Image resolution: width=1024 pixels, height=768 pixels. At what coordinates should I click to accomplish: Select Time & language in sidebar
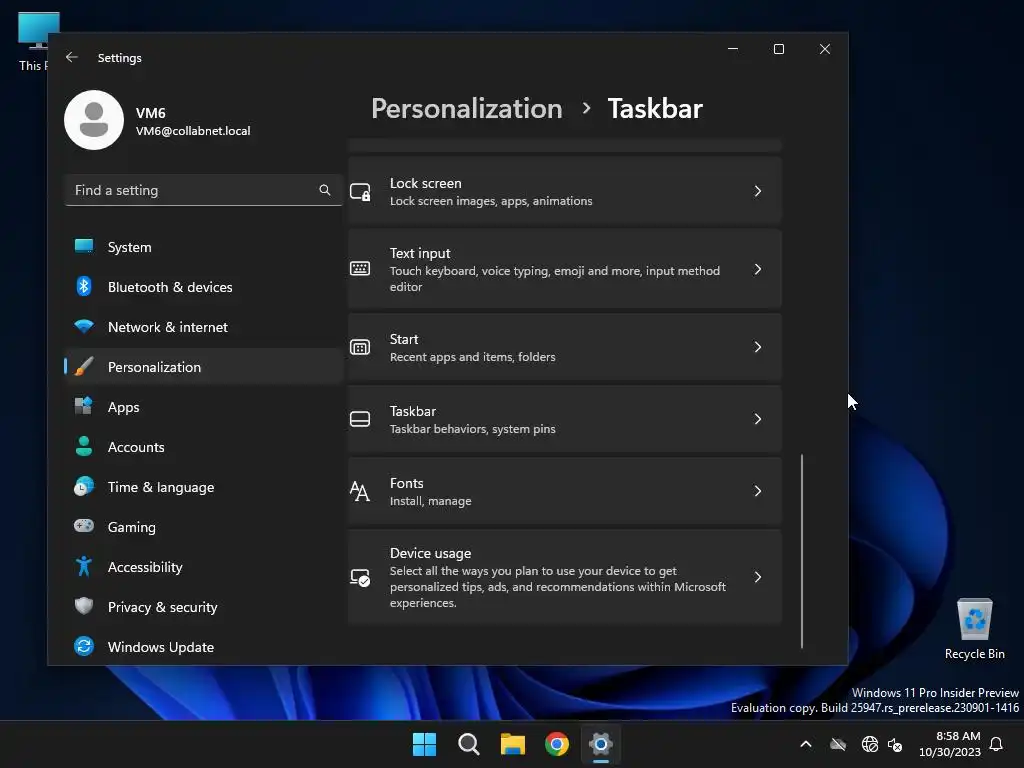click(x=204, y=487)
